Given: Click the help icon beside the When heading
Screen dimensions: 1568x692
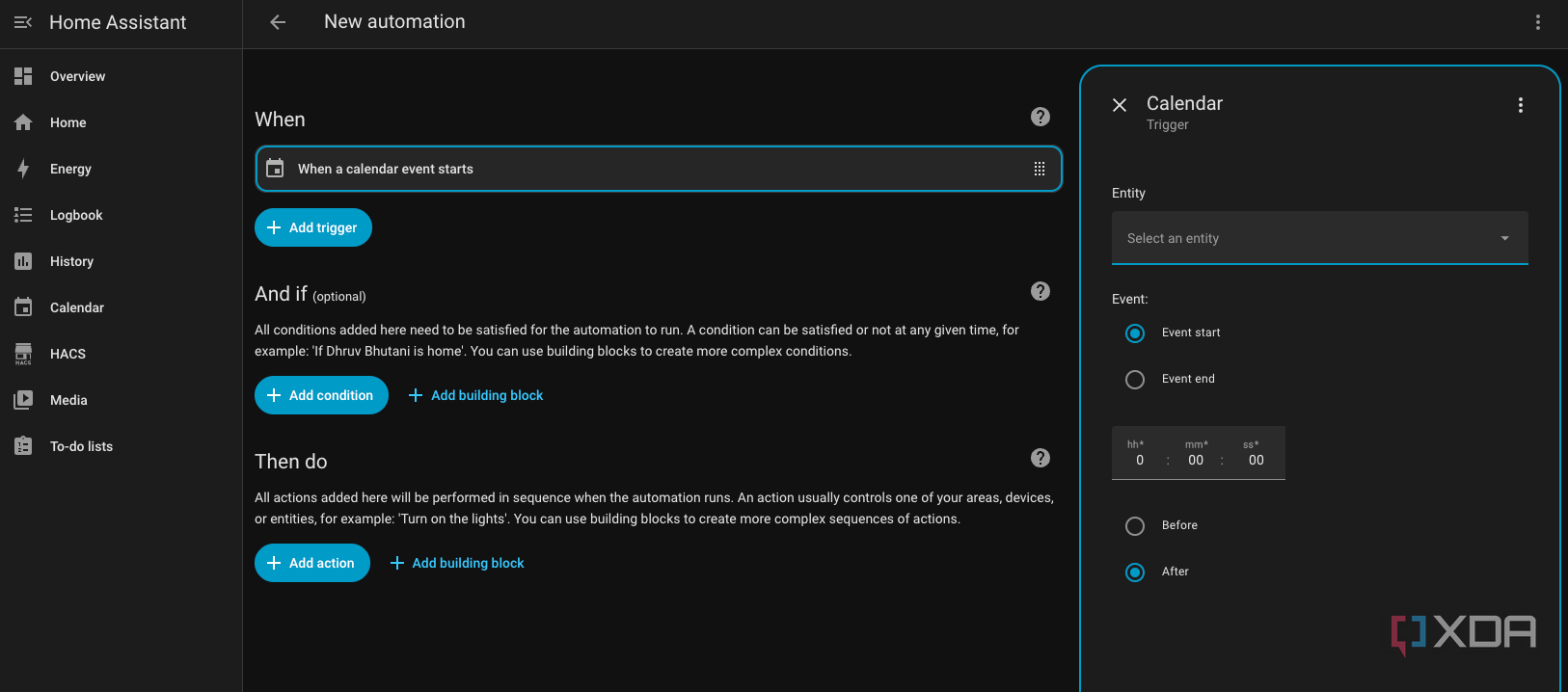Looking at the screenshot, I should (x=1040, y=117).
